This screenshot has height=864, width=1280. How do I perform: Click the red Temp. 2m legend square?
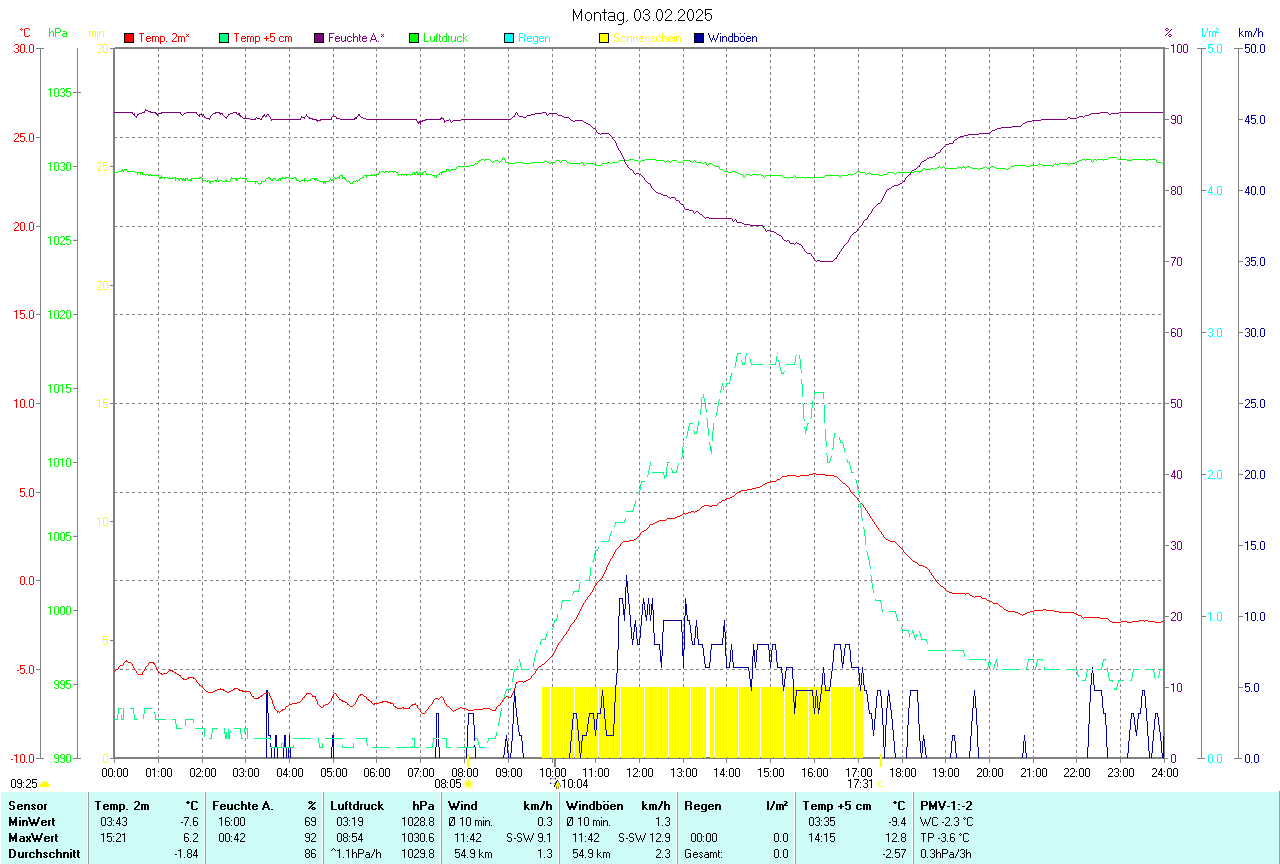[129, 38]
